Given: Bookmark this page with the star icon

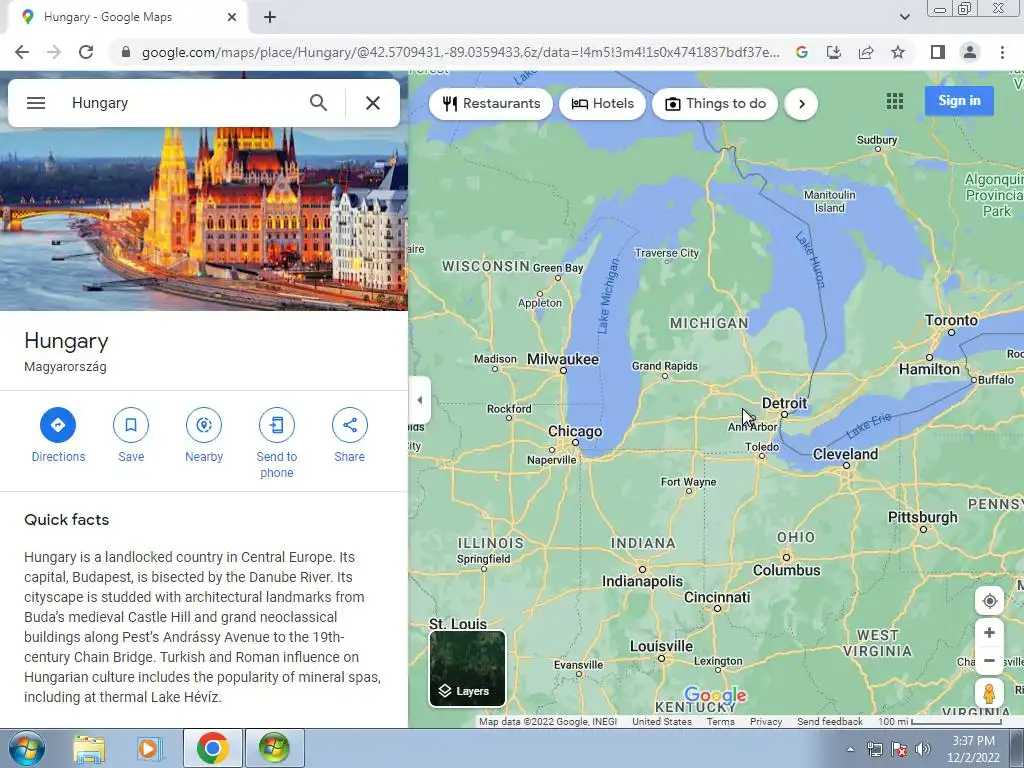Looking at the screenshot, I should click(898, 52).
